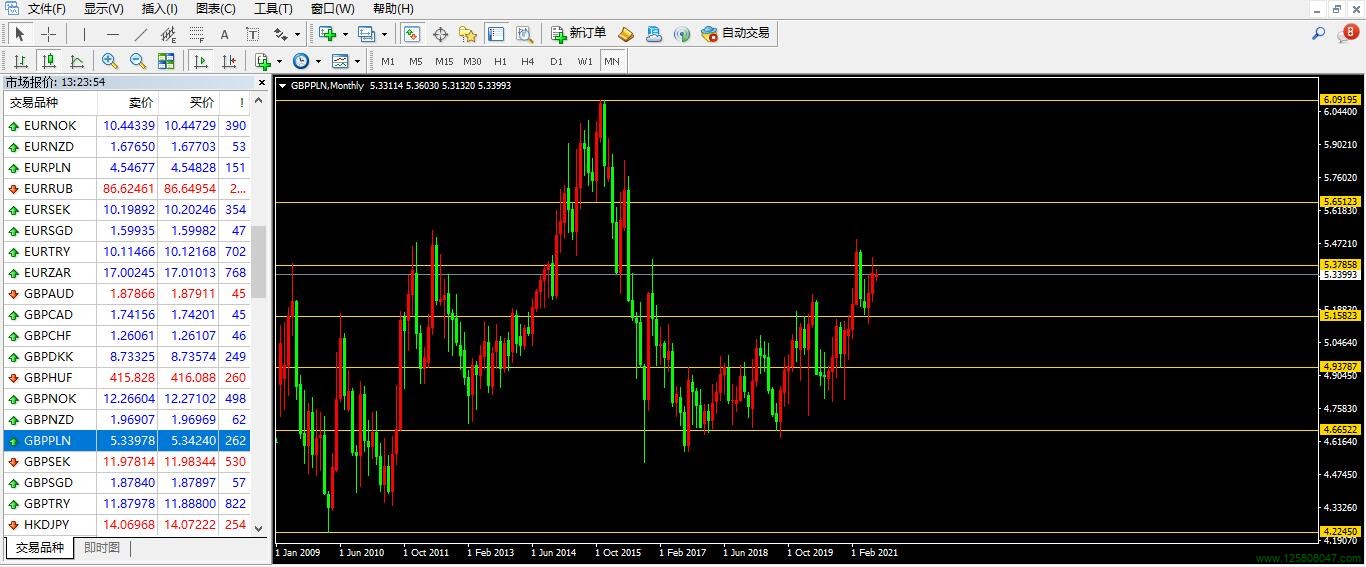Click the Market Watch scroll down arrow
This screenshot has height=567, width=1366.
[258, 528]
